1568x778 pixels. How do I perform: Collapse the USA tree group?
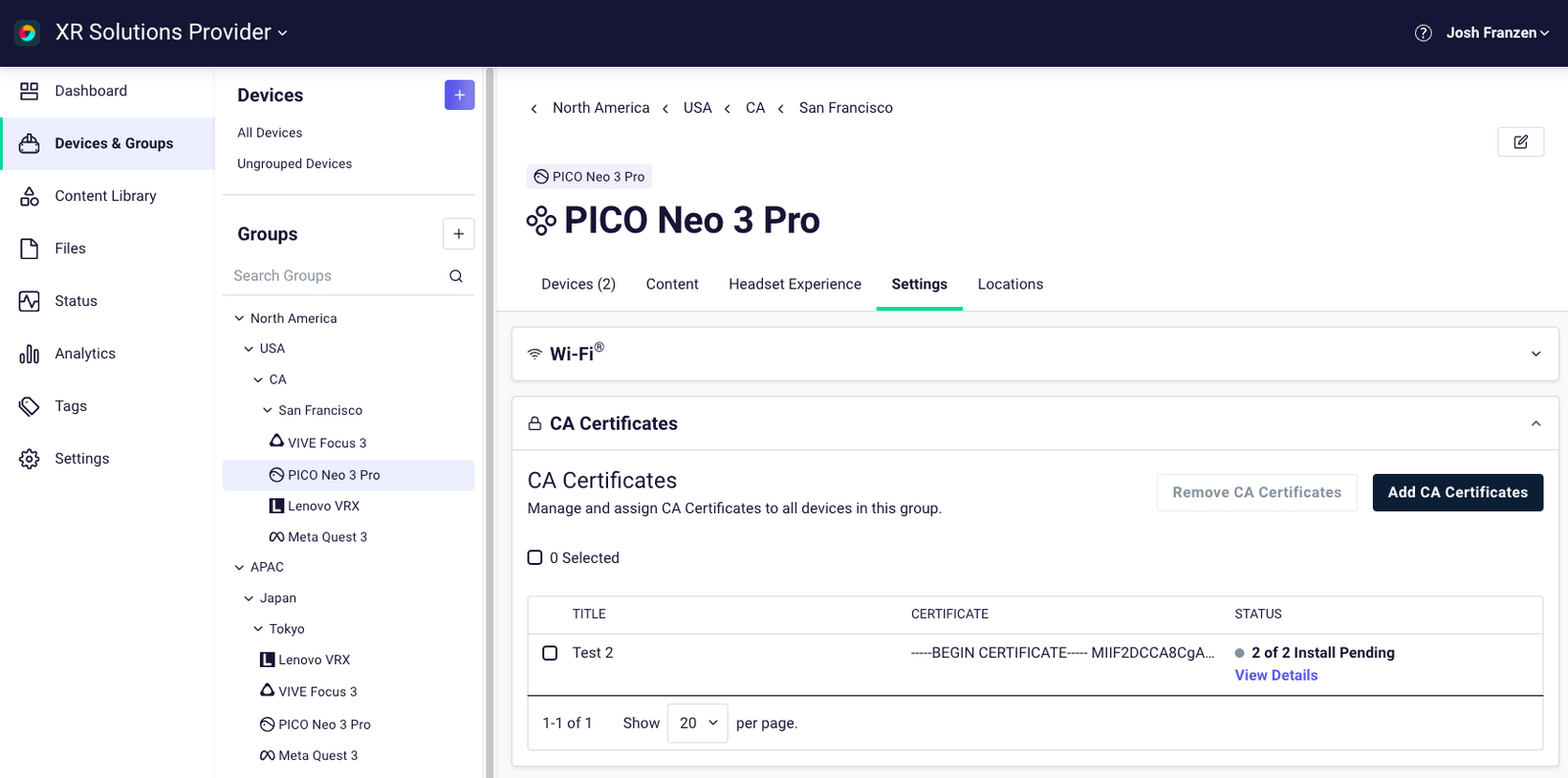pos(249,349)
